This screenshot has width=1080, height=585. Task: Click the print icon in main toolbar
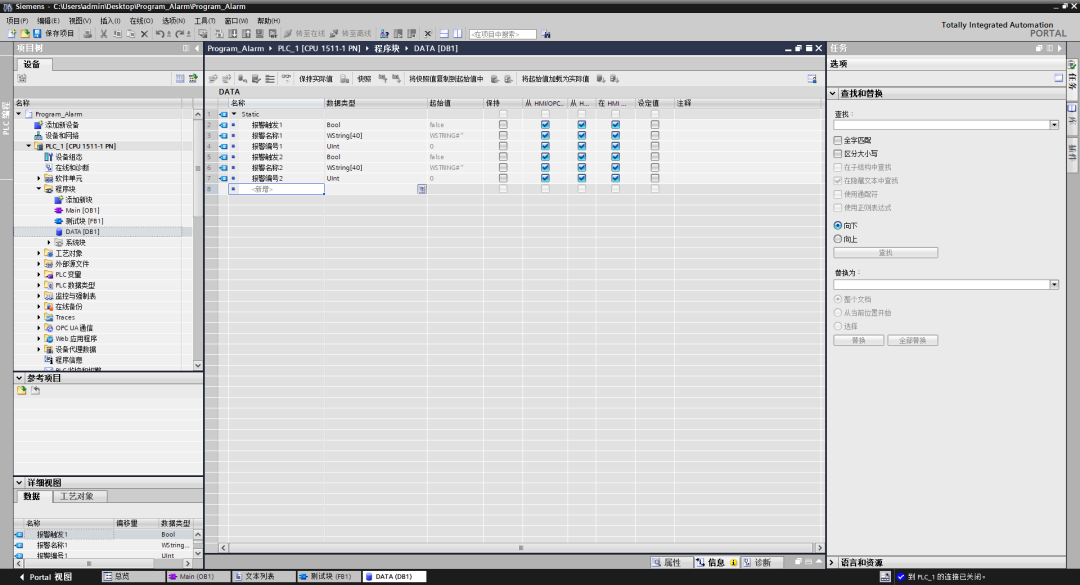pyautogui.click(x=87, y=34)
